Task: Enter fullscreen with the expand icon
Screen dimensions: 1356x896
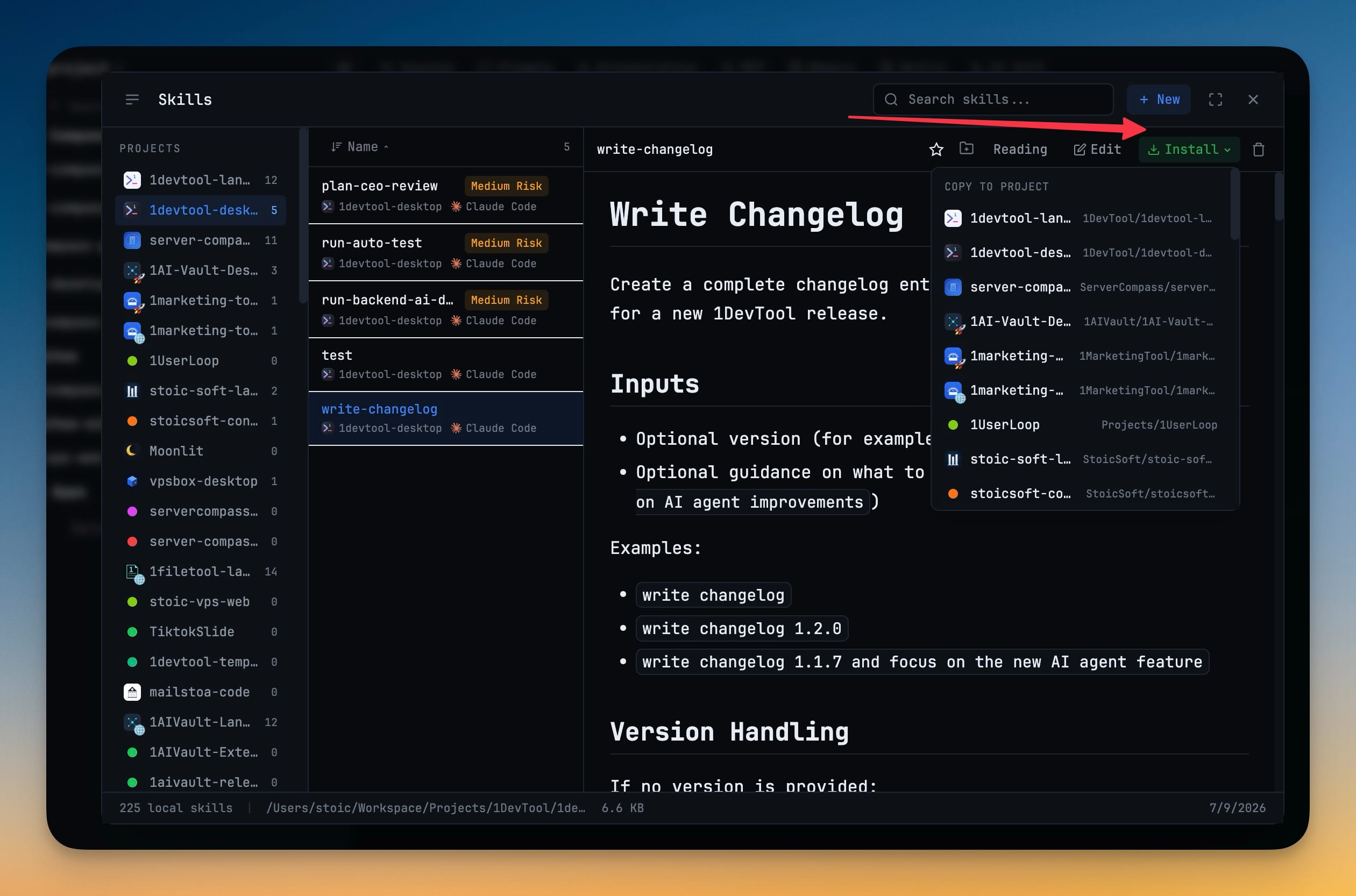Action: (1216, 99)
